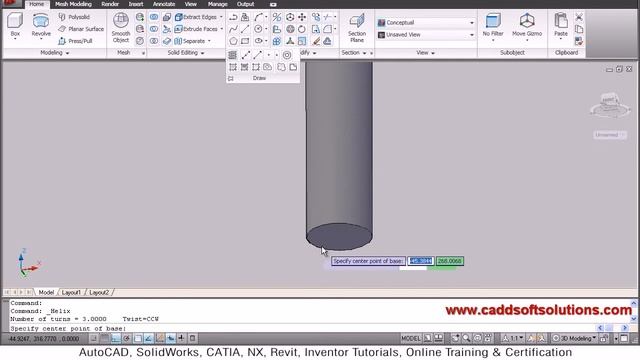
Task: Open Separate dropdown arrow
Action: coord(209,41)
